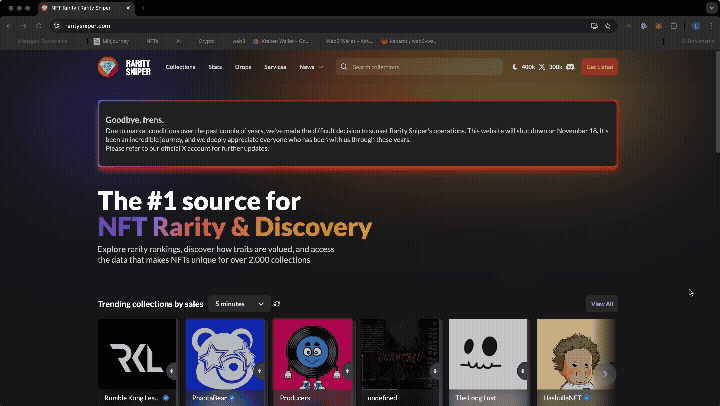Open the MetaMask fox extension icon

click(658, 26)
